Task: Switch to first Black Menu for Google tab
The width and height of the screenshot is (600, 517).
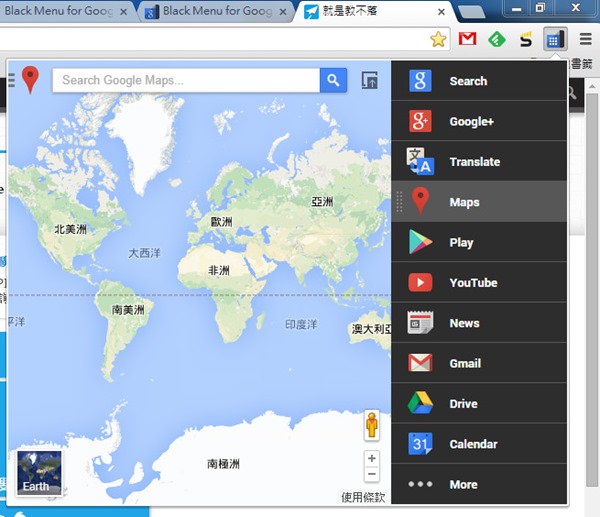Action: click(x=66, y=11)
